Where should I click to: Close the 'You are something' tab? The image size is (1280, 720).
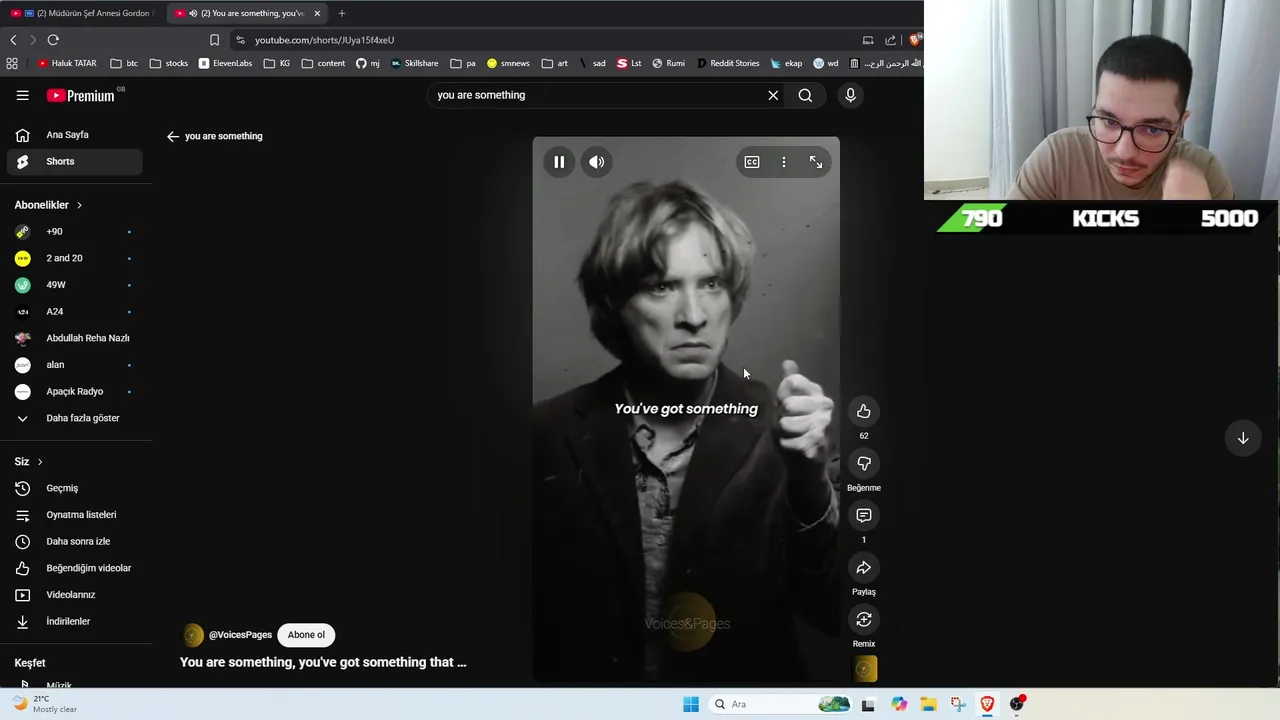[317, 13]
